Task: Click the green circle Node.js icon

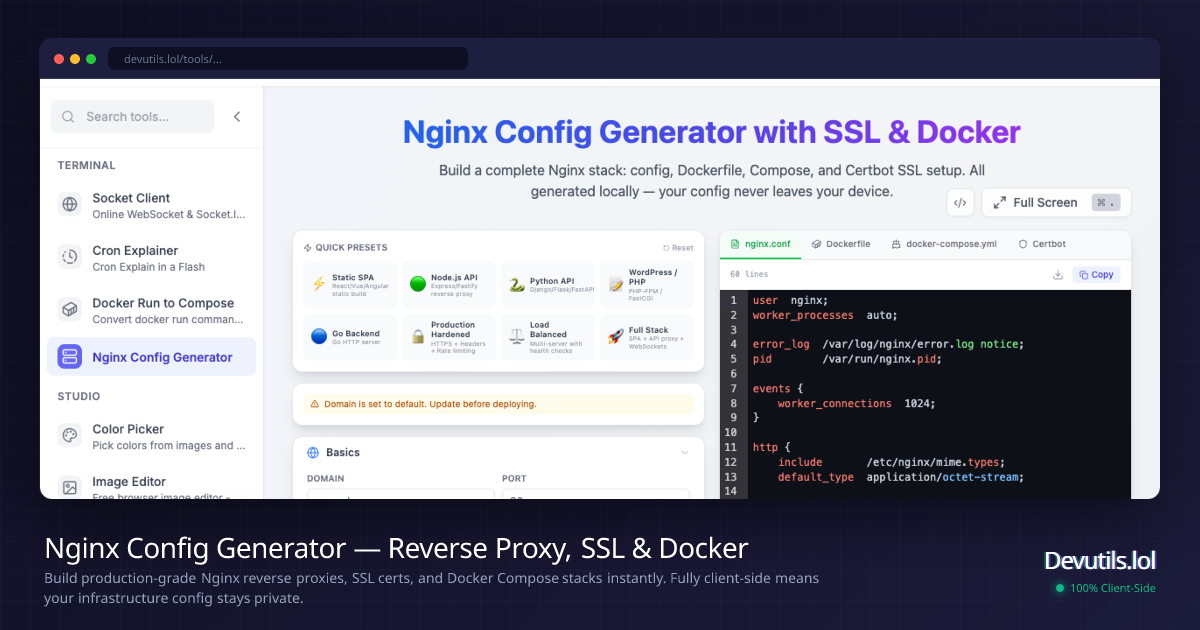Action: (x=418, y=284)
